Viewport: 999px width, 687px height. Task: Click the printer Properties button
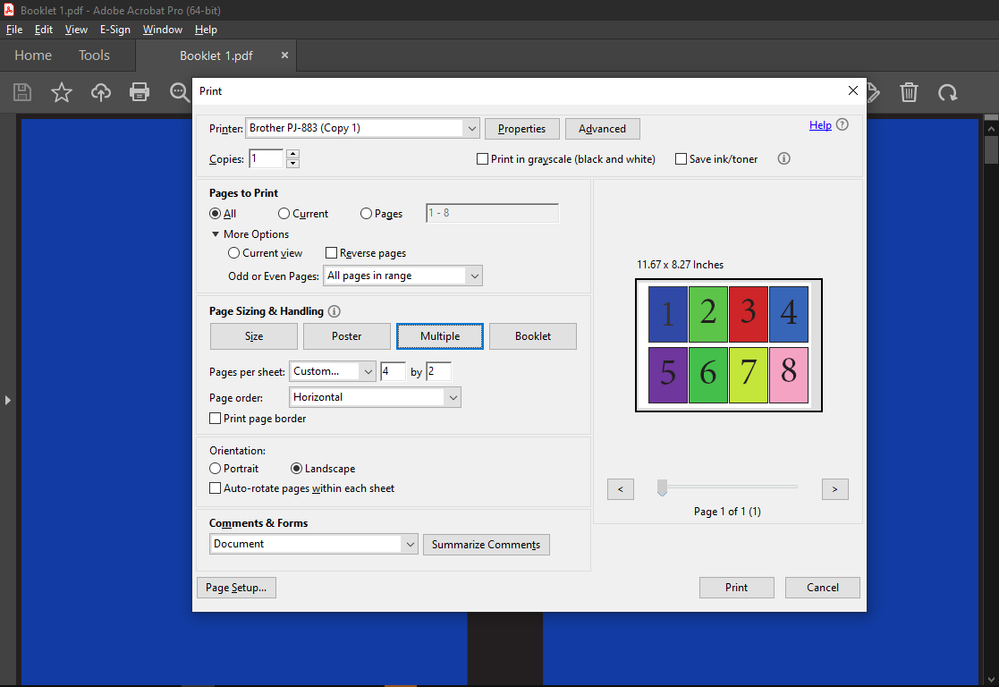pos(522,129)
